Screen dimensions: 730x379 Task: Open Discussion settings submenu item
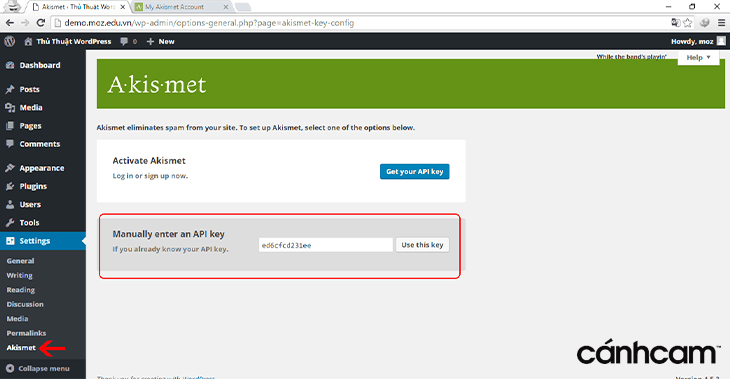[x=25, y=304]
